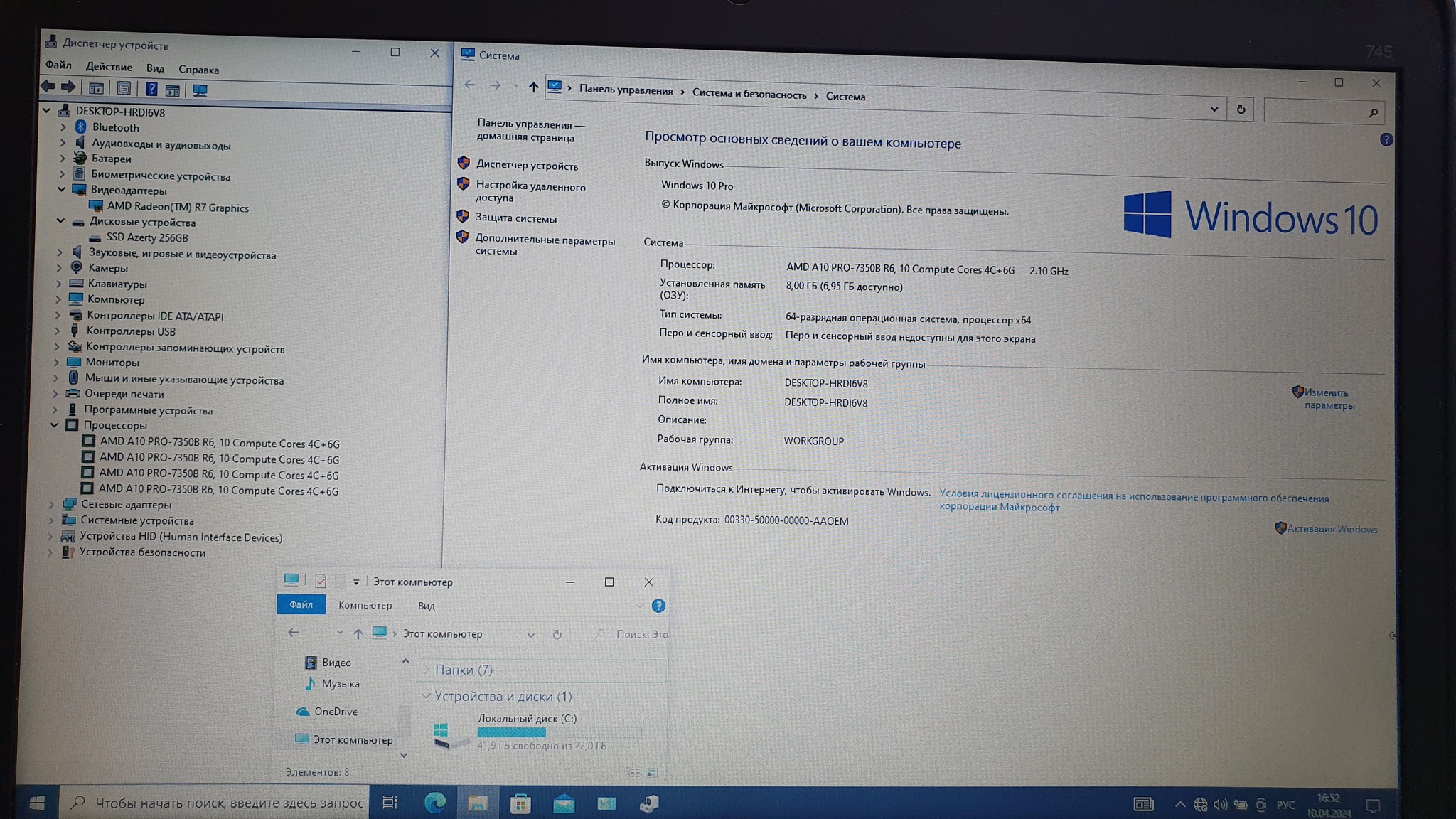Image resolution: width=1456 pixels, height=819 pixels.
Task: Open Microsoft Edge from the taskbar
Action: (434, 803)
